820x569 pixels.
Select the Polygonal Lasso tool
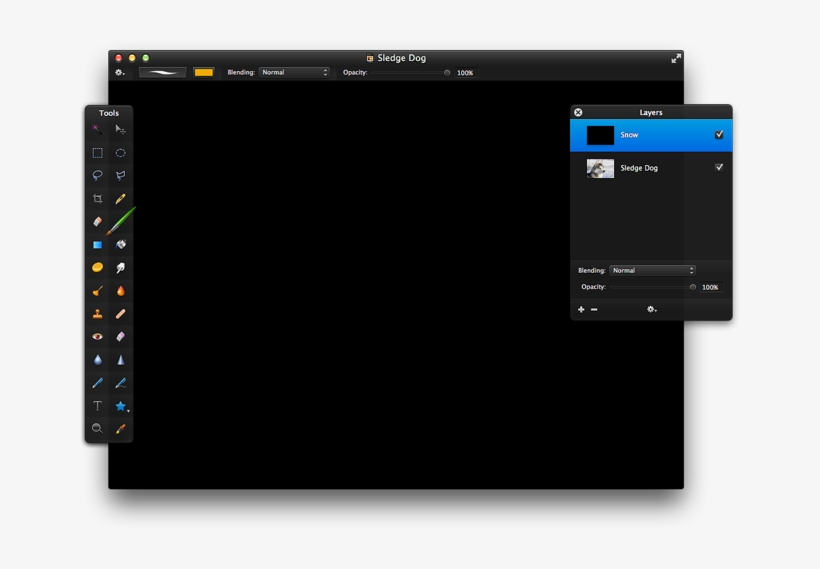pos(120,175)
